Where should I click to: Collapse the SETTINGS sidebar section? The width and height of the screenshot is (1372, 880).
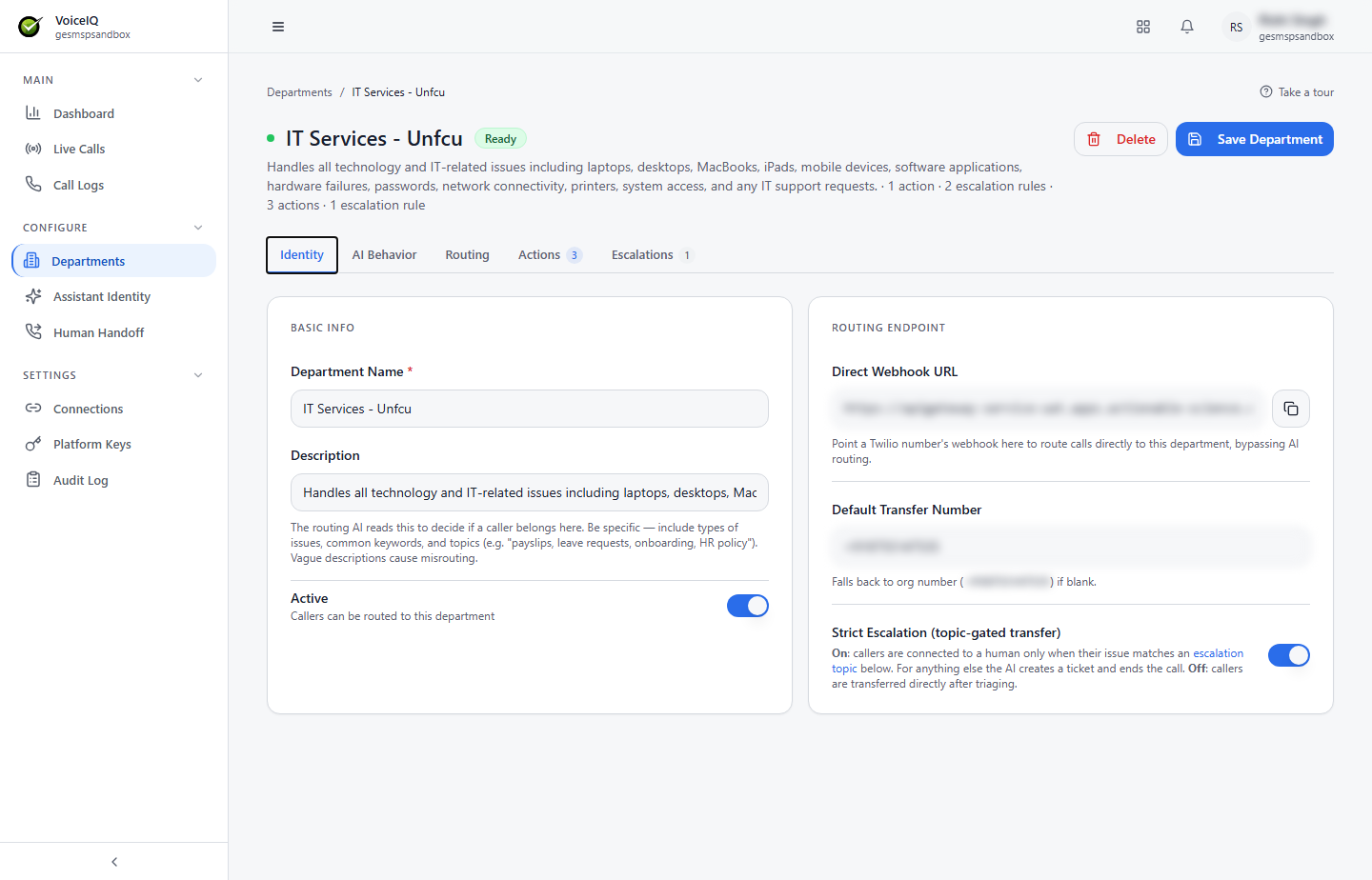pos(198,375)
